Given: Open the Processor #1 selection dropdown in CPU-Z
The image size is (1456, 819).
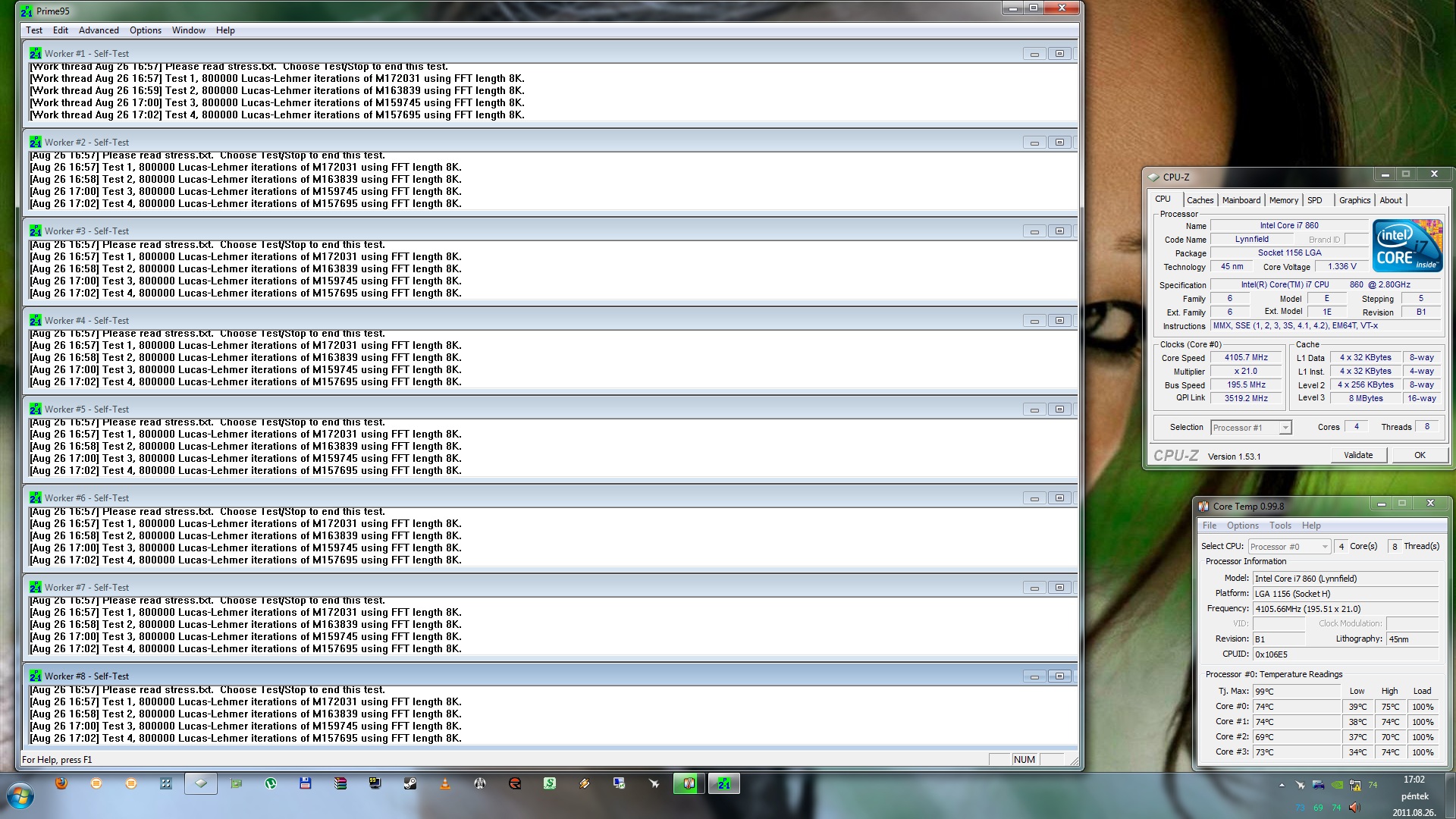Looking at the screenshot, I should (x=1250, y=428).
